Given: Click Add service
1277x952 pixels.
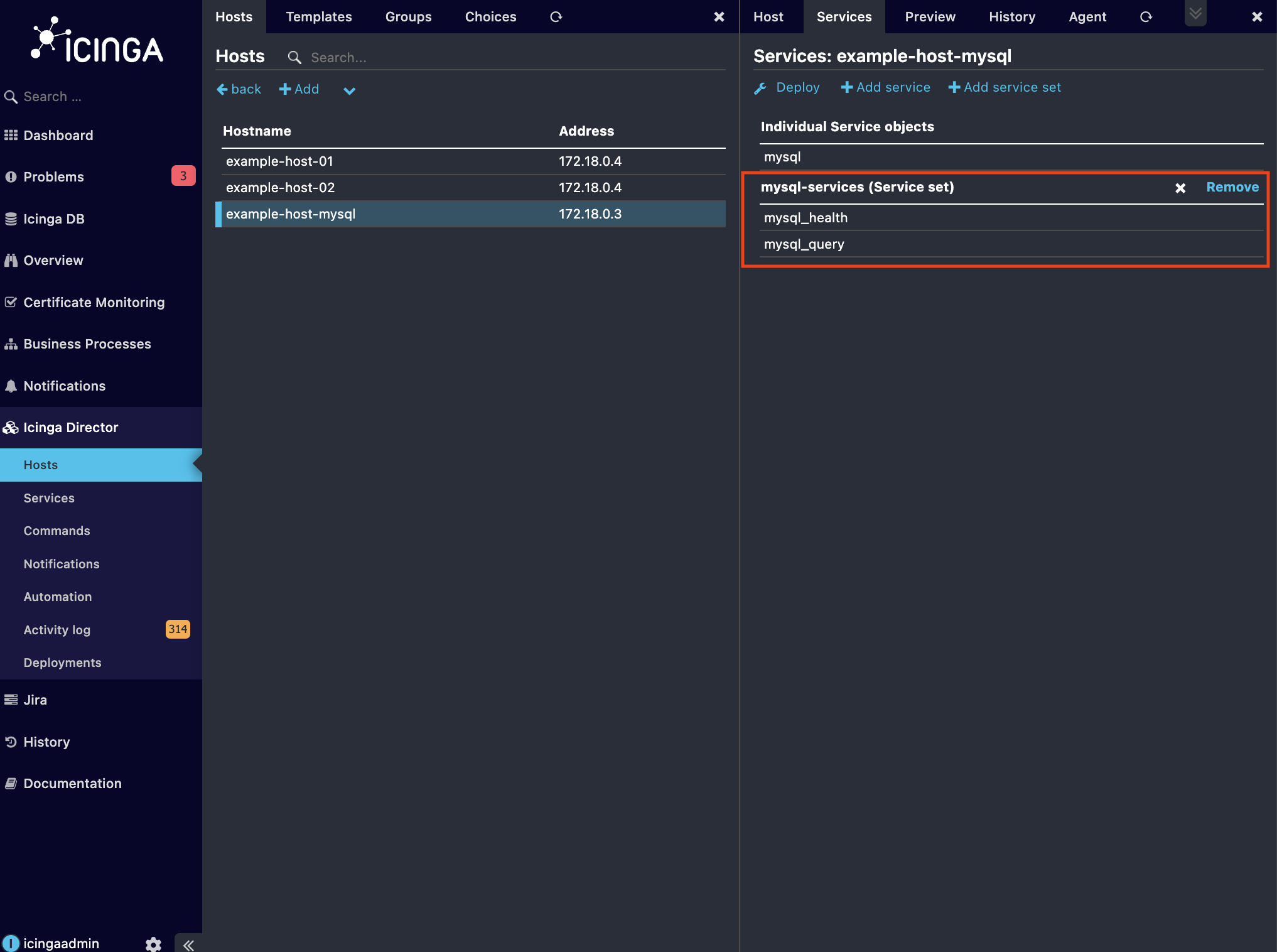Looking at the screenshot, I should point(885,87).
